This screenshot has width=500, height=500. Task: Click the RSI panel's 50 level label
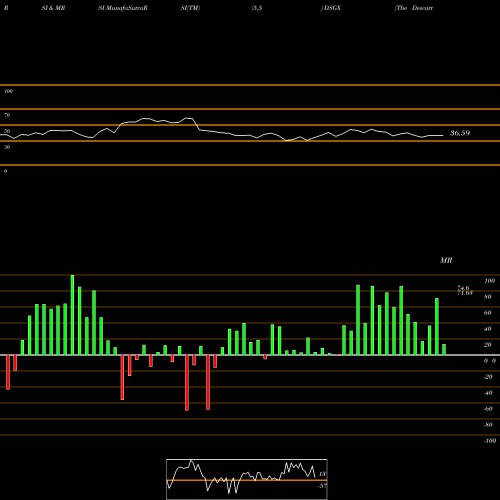7,131
